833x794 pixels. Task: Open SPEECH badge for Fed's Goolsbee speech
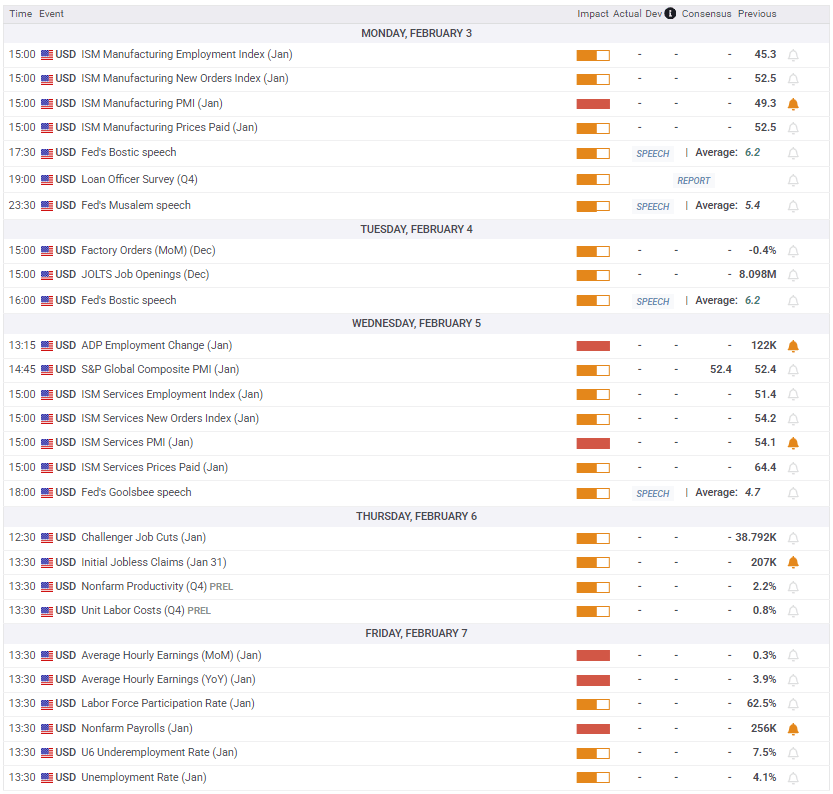coord(653,493)
